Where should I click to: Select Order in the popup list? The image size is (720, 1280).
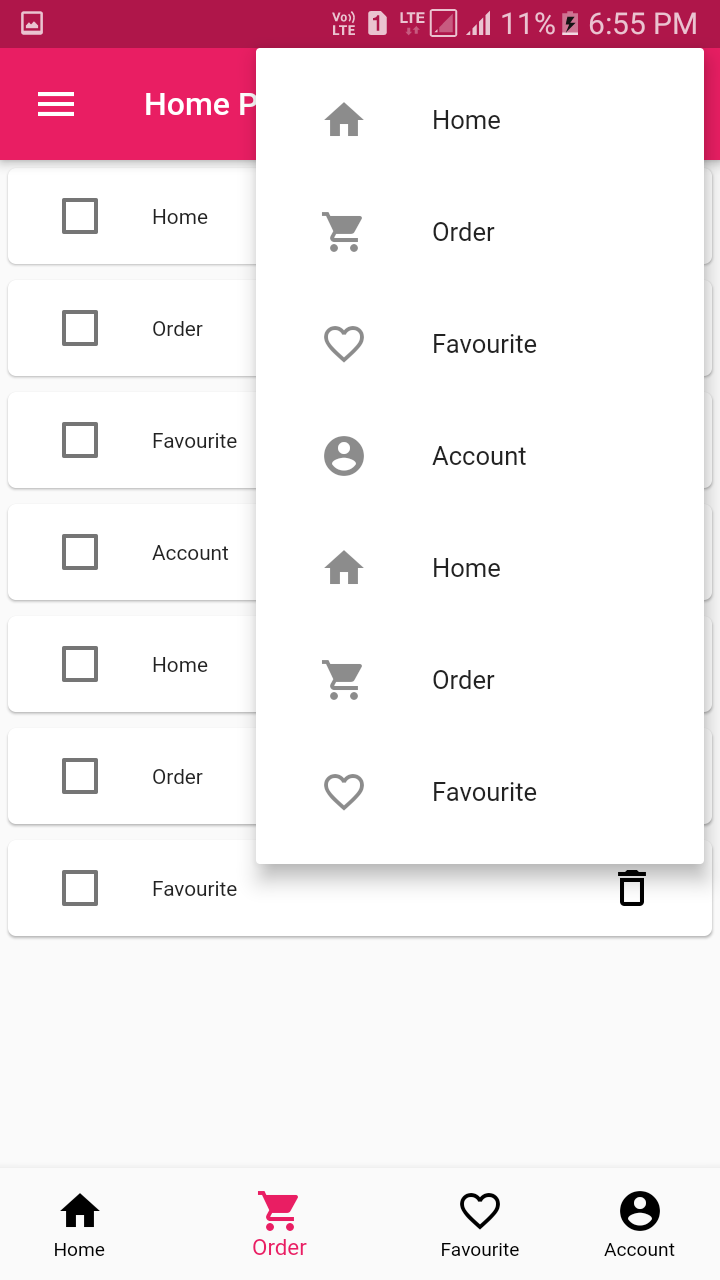tap(463, 231)
